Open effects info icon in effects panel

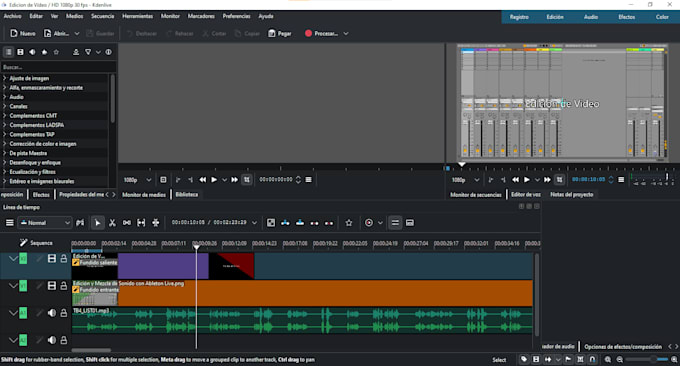point(108,52)
